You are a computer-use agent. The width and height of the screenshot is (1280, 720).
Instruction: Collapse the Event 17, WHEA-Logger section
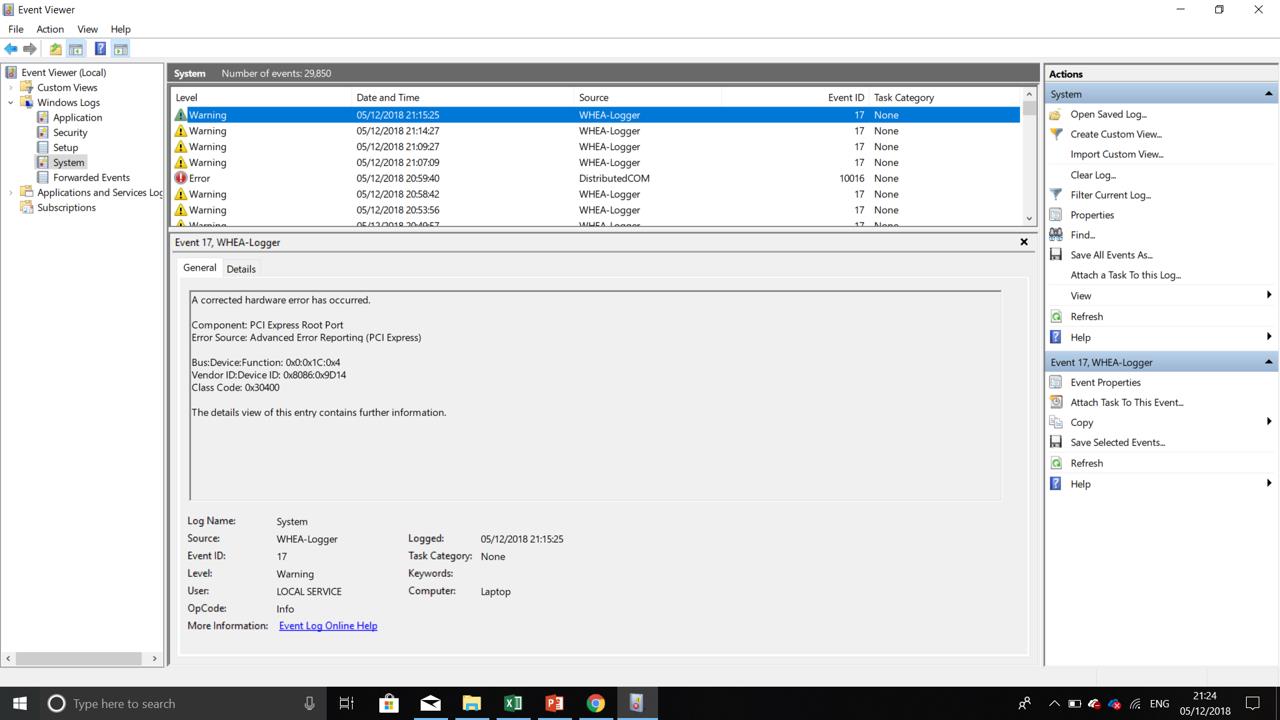point(1268,361)
